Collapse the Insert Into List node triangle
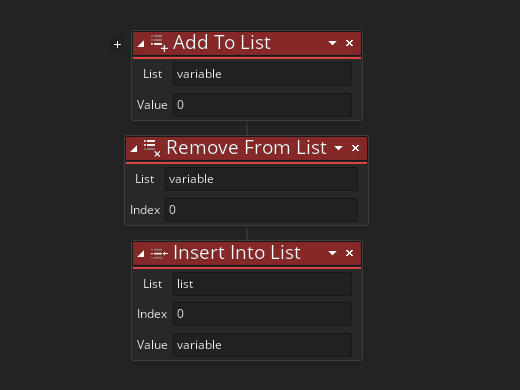The height and width of the screenshot is (390, 520). 141,254
